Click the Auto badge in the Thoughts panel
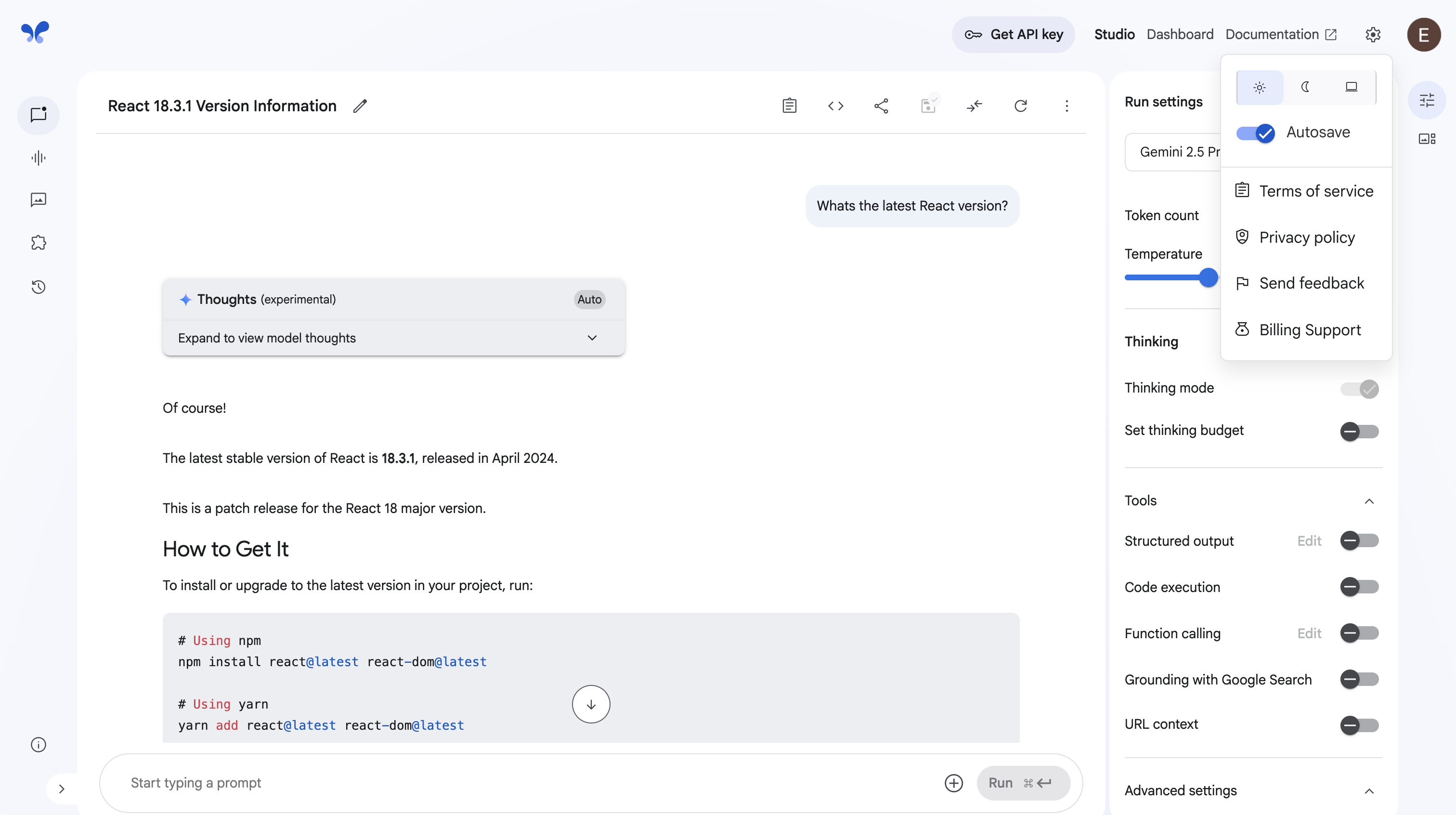 click(x=589, y=299)
